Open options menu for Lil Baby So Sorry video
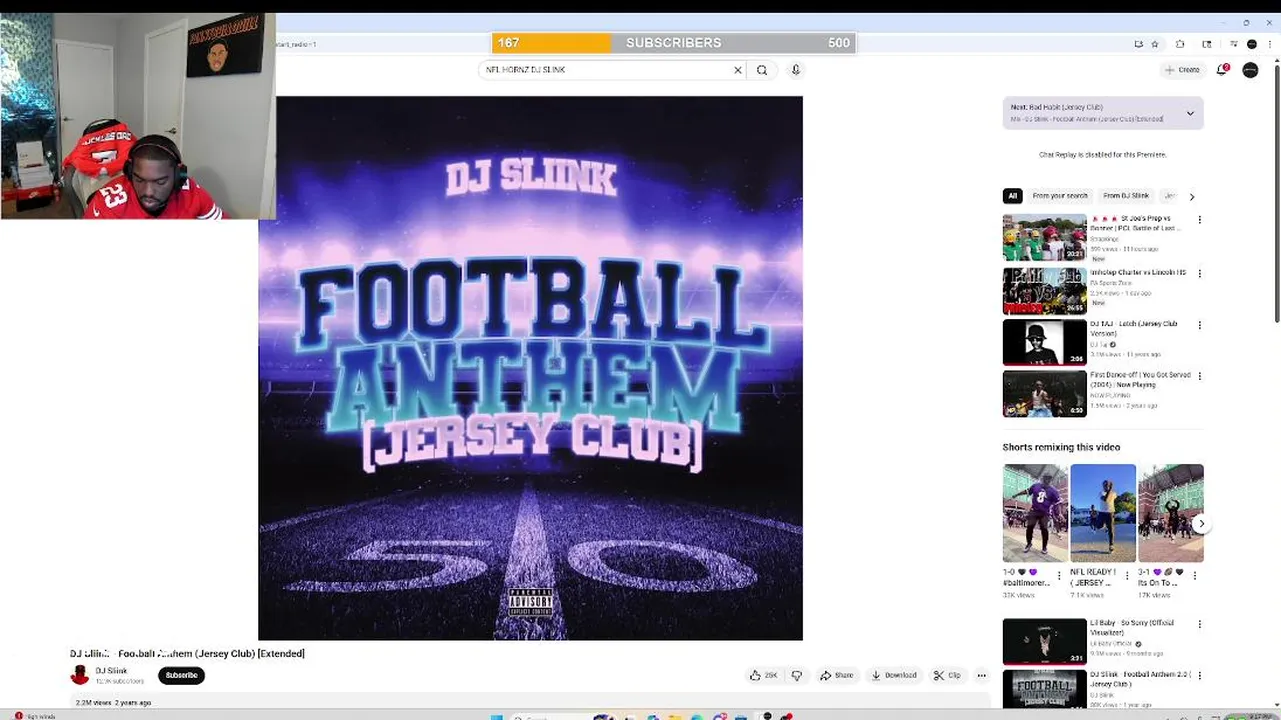 pos(1199,624)
